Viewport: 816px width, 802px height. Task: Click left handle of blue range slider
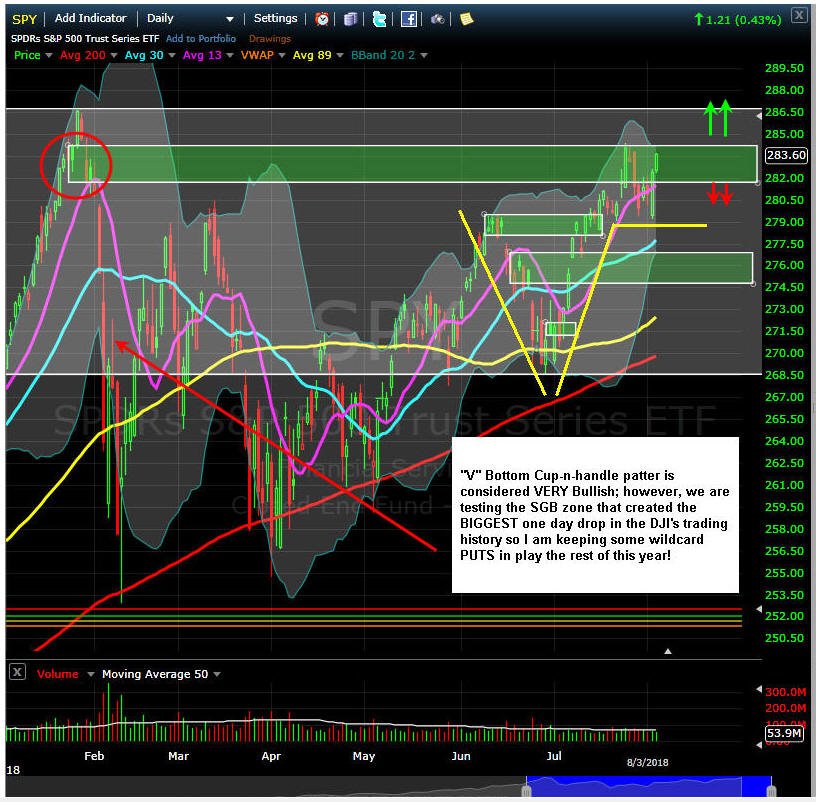click(526, 790)
